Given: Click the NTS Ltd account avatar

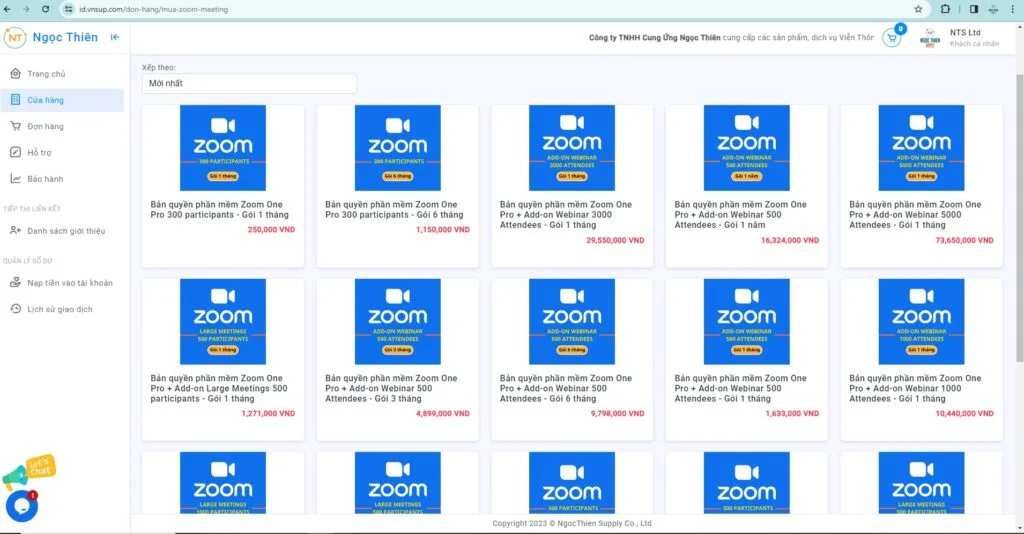Looking at the screenshot, I should [930, 38].
